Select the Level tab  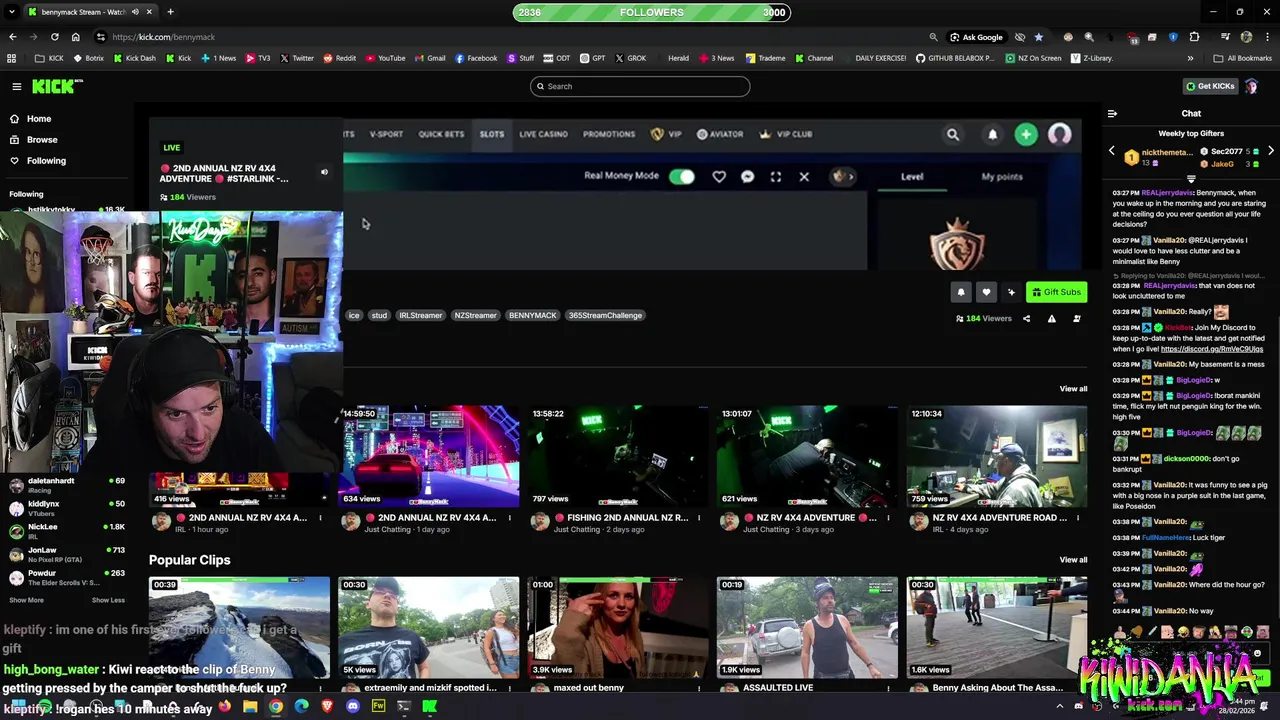(912, 177)
